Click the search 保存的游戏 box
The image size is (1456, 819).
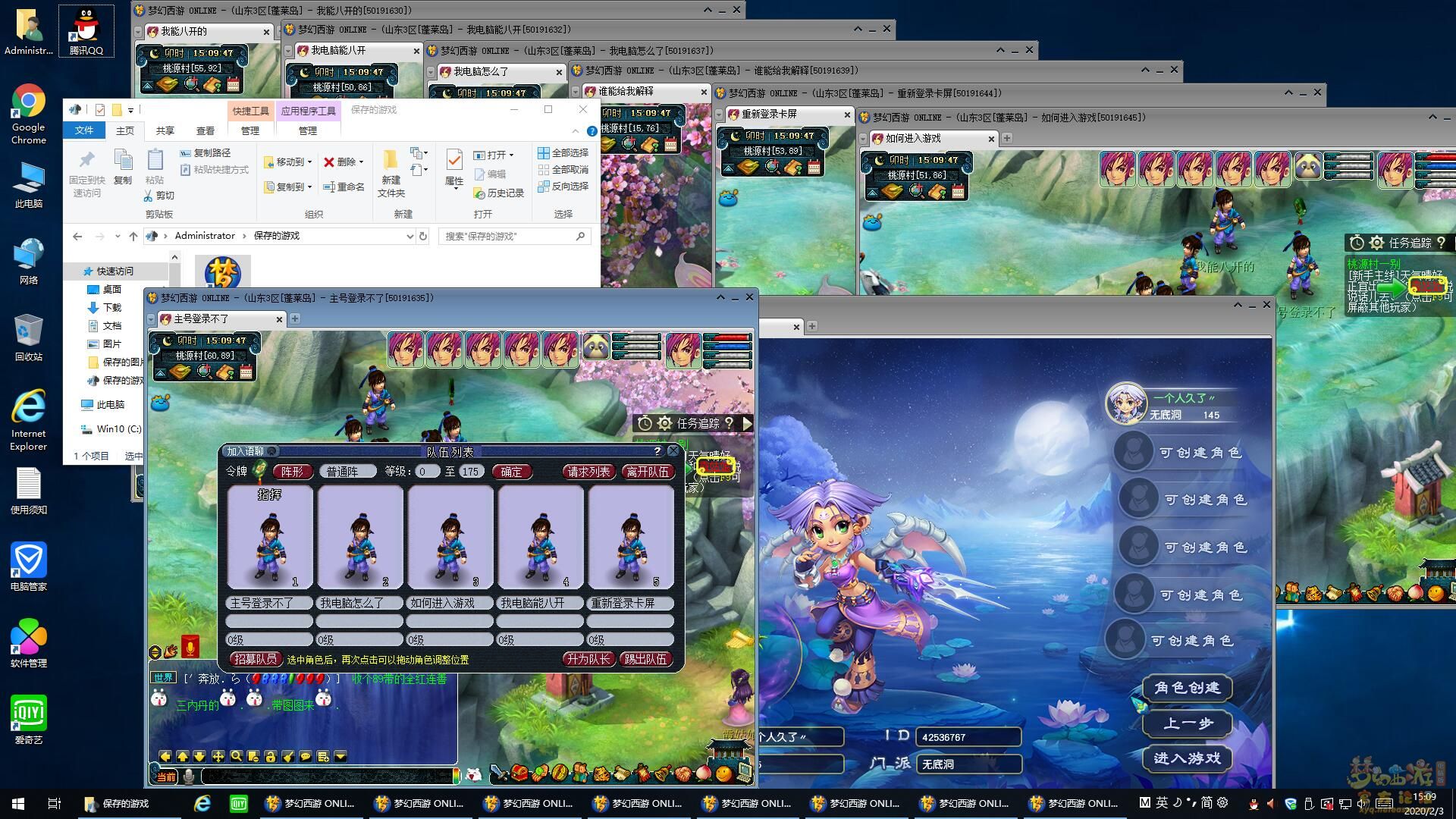(514, 236)
